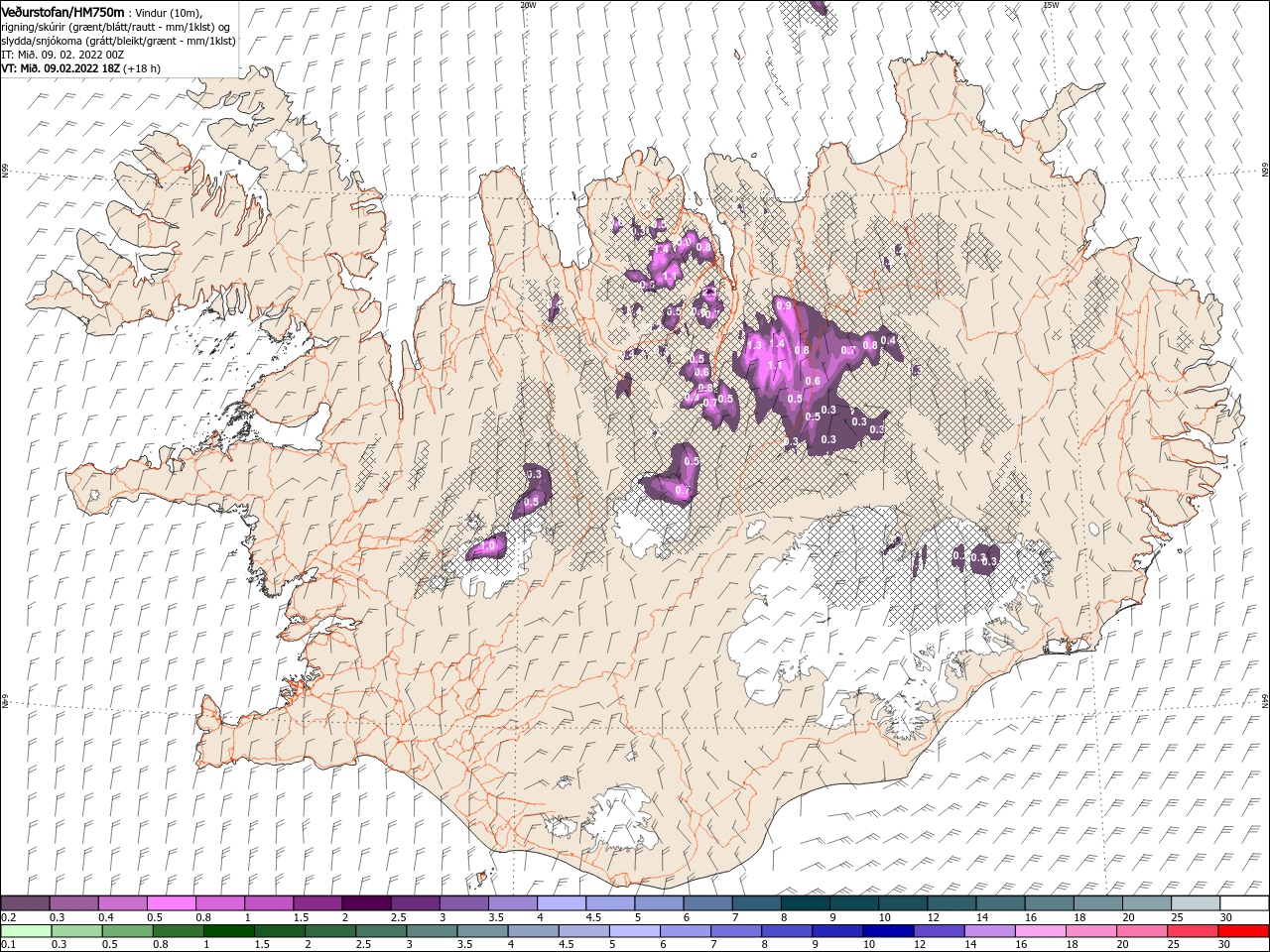This screenshot has width=1270, height=952.
Task: Click the 66N latitude label on right edge
Action: (x=1264, y=172)
